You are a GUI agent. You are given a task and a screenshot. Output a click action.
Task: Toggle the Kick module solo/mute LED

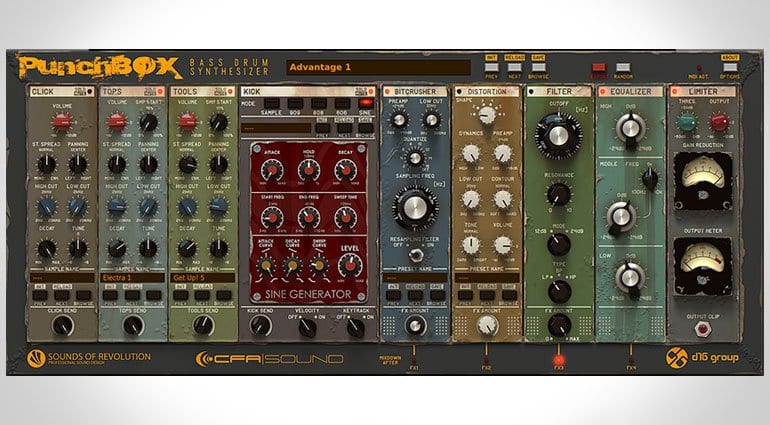371,92
